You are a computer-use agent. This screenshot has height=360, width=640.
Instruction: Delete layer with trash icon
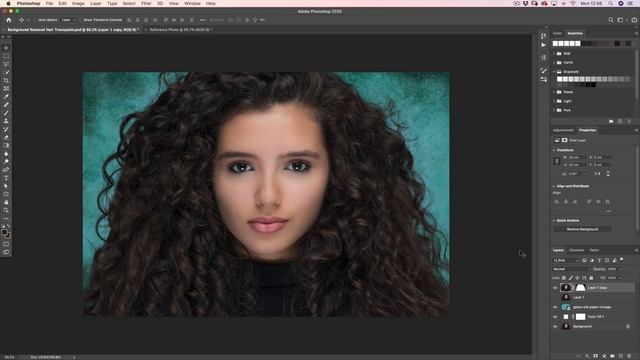[x=629, y=356]
